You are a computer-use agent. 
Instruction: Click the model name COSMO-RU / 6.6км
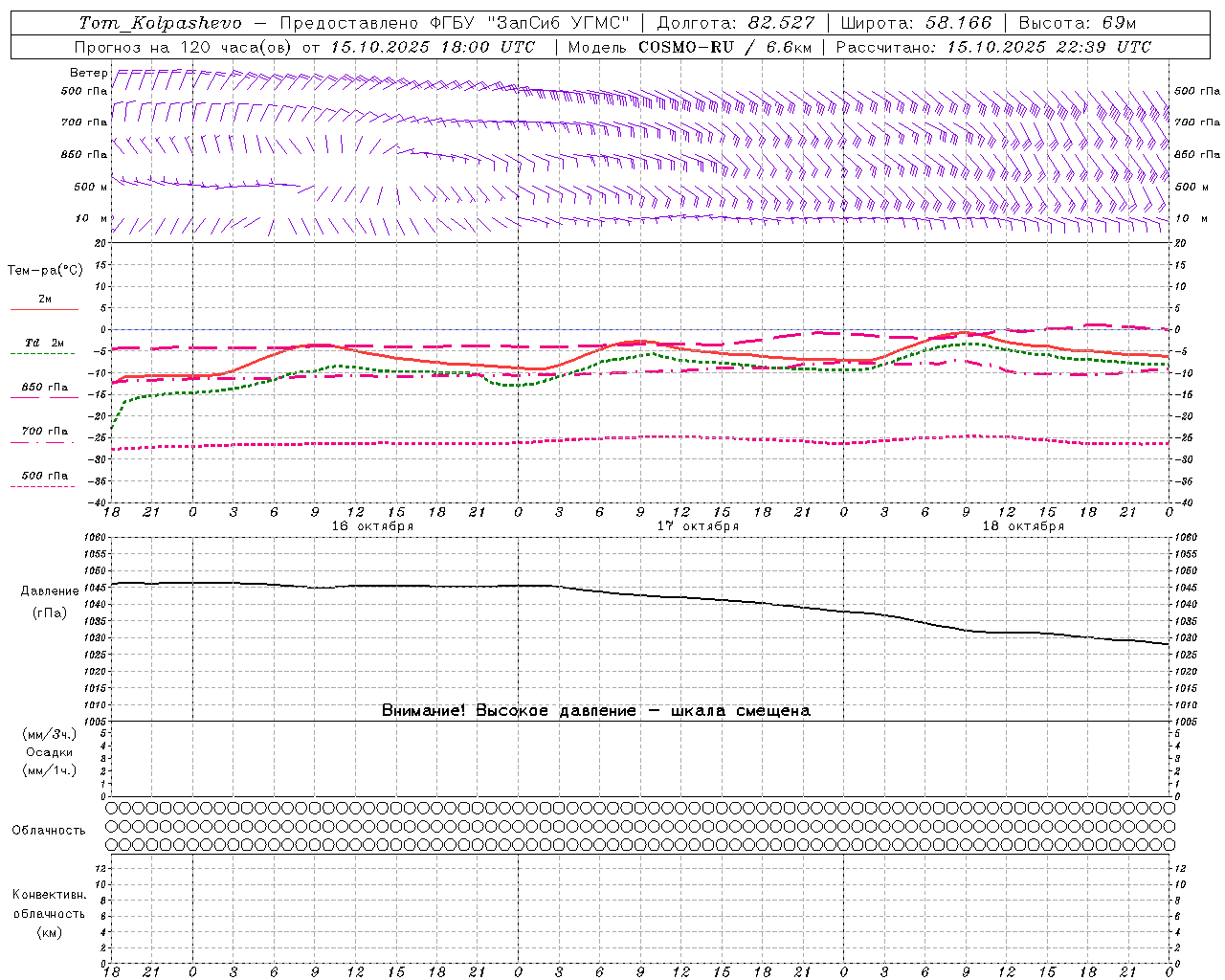click(x=724, y=47)
